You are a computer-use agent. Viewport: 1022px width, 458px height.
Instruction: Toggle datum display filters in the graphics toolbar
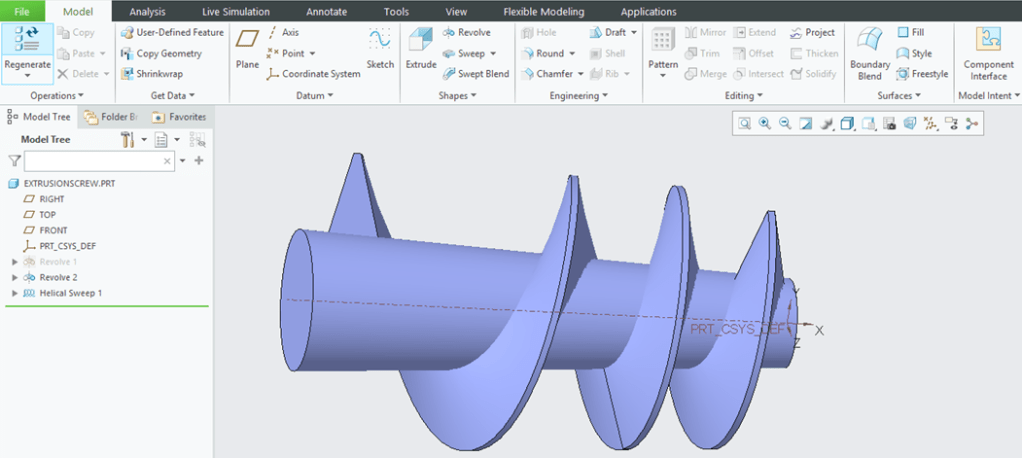pos(930,124)
